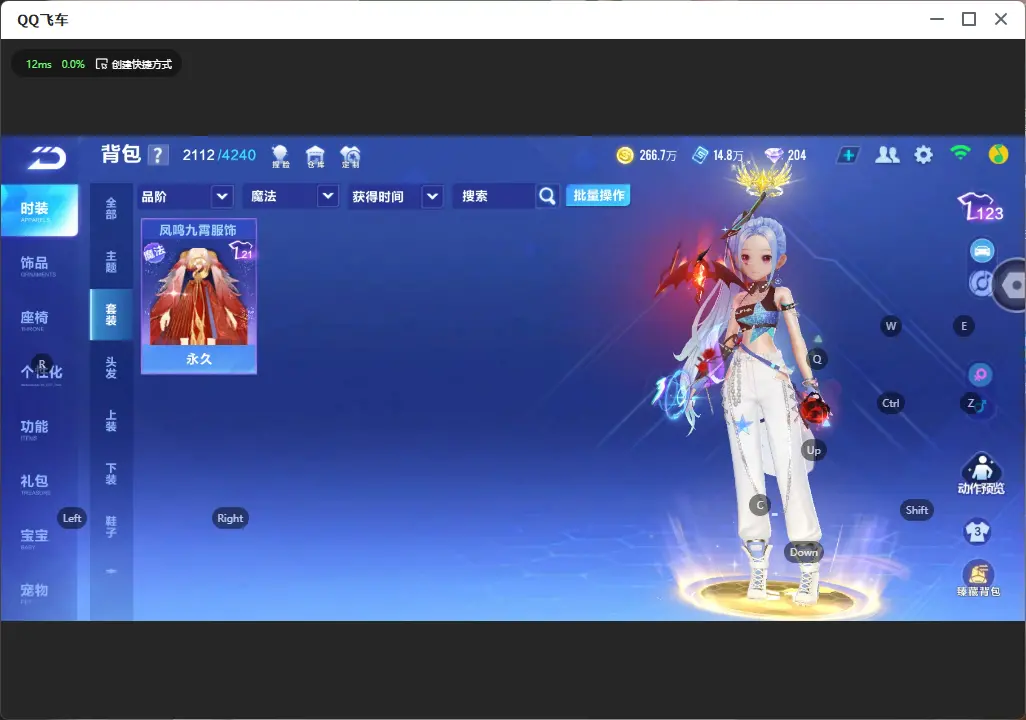This screenshot has height=720, width=1026.
Task: Select the blue male gender icon
Action: 980,406
